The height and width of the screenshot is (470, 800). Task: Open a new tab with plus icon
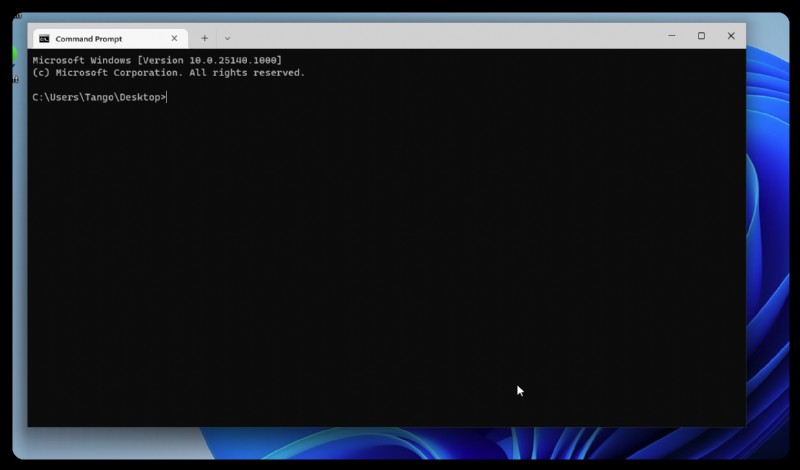(x=204, y=38)
